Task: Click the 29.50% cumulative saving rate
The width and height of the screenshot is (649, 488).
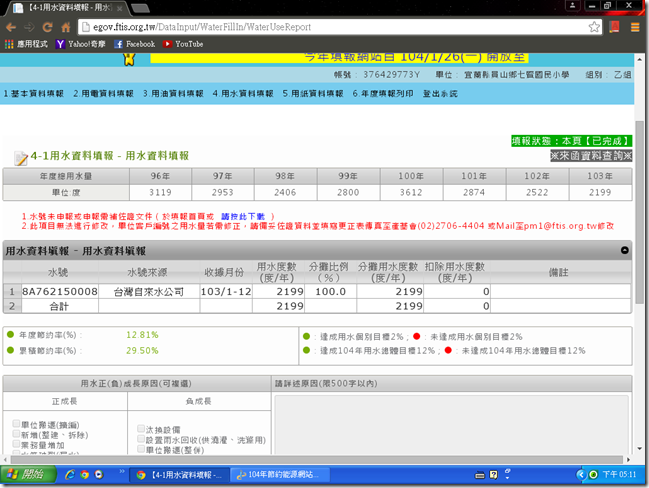Action: (142, 351)
